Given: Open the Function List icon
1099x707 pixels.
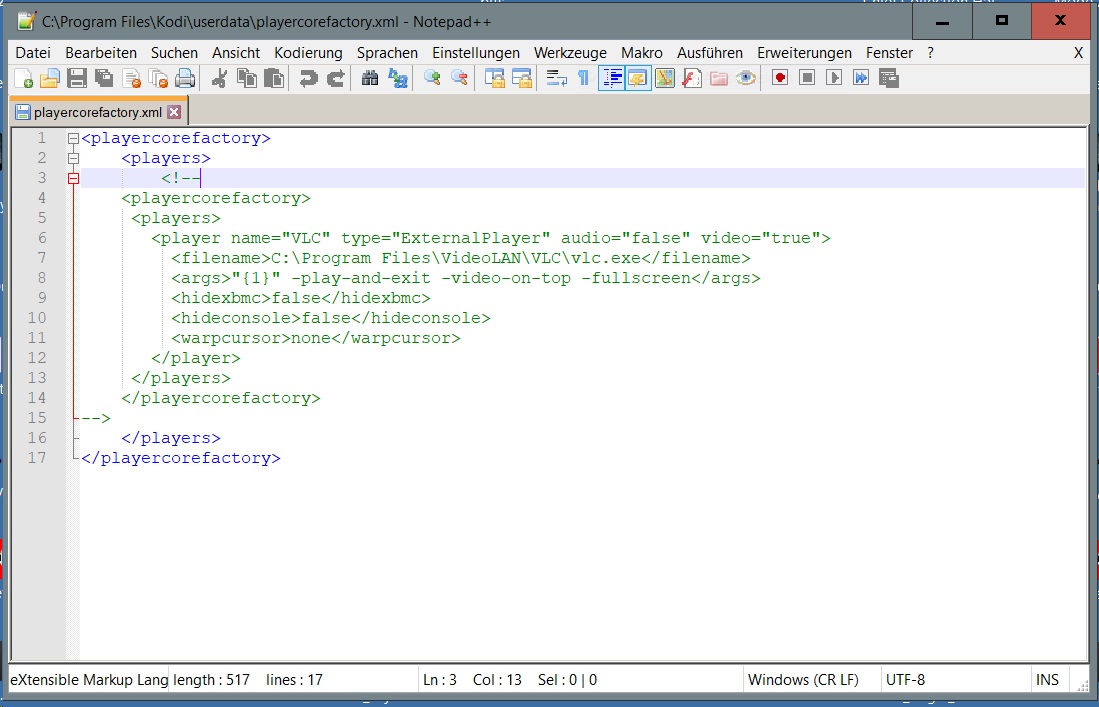Looking at the screenshot, I should (x=692, y=78).
